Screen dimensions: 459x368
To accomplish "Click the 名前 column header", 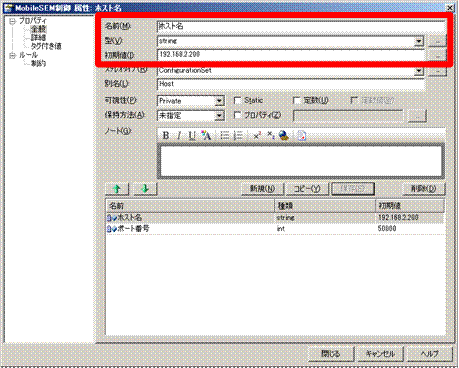I will pos(190,206).
